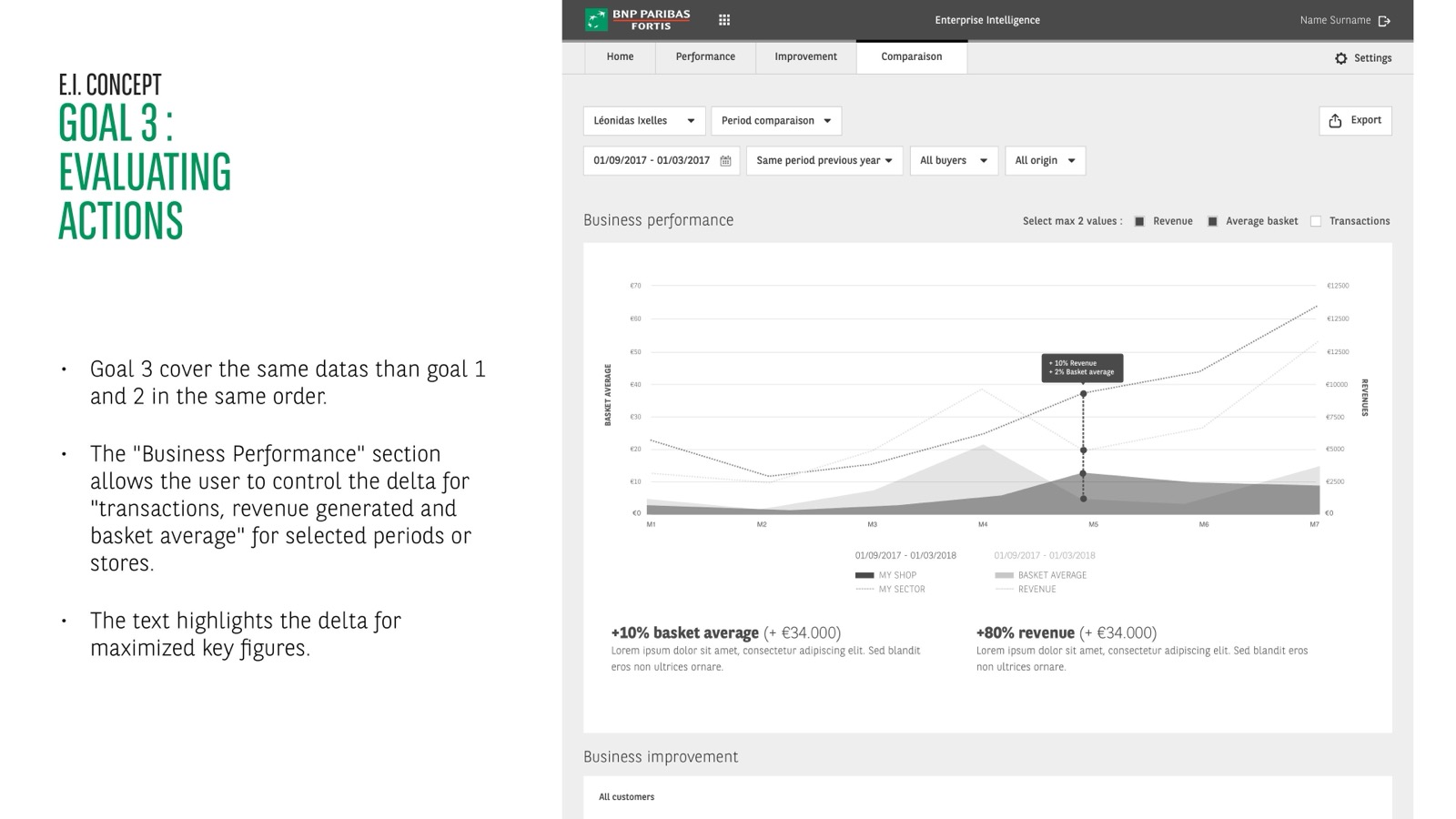The height and width of the screenshot is (819, 1456).
Task: Uncheck the Average basket checkbox
Action: [x=1212, y=221]
